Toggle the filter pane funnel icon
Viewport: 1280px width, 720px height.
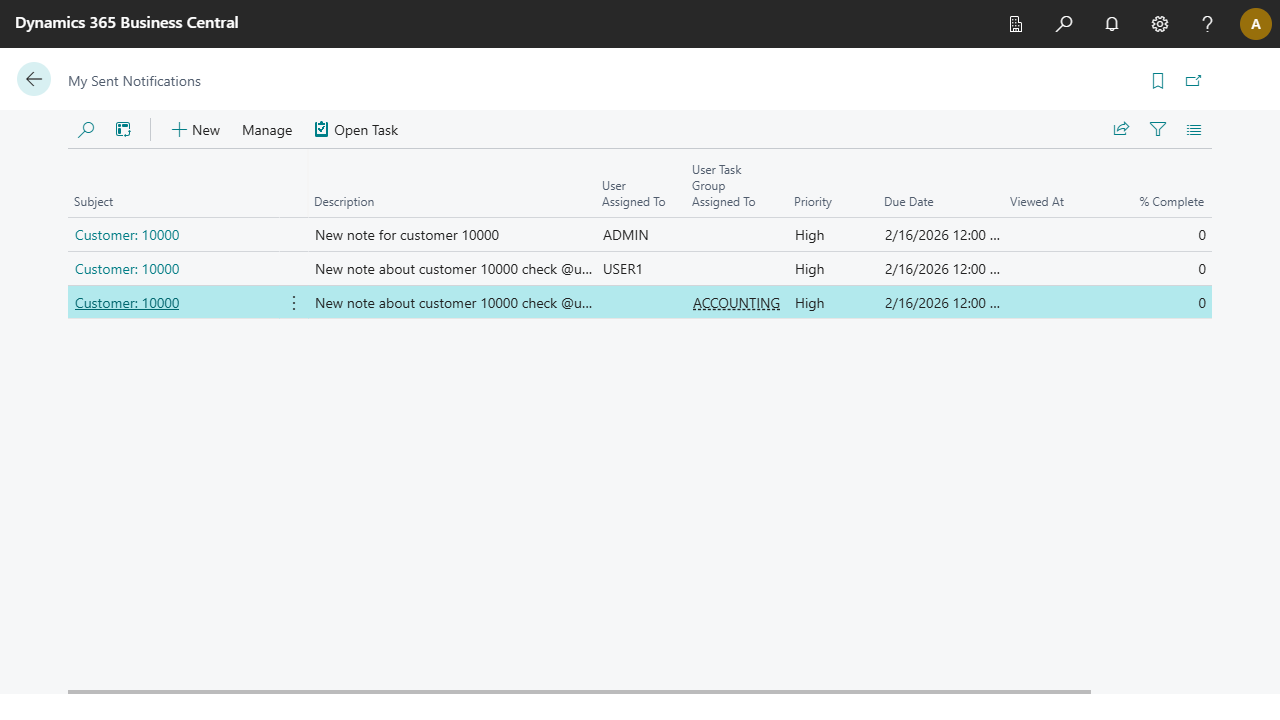tap(1158, 130)
